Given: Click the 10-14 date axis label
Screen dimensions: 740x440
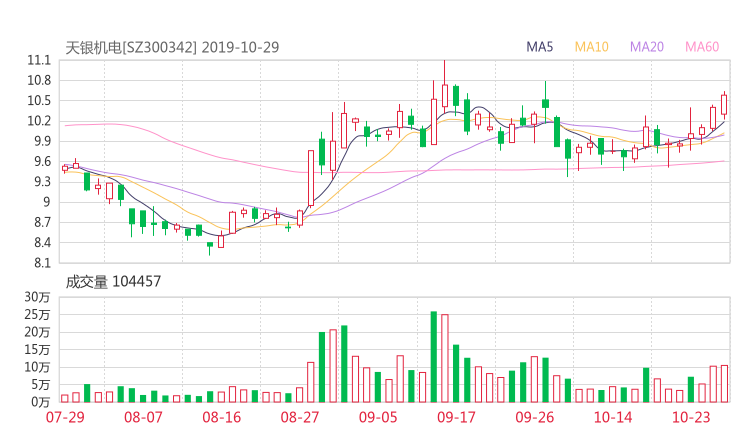Looking at the screenshot, I should (x=613, y=417).
